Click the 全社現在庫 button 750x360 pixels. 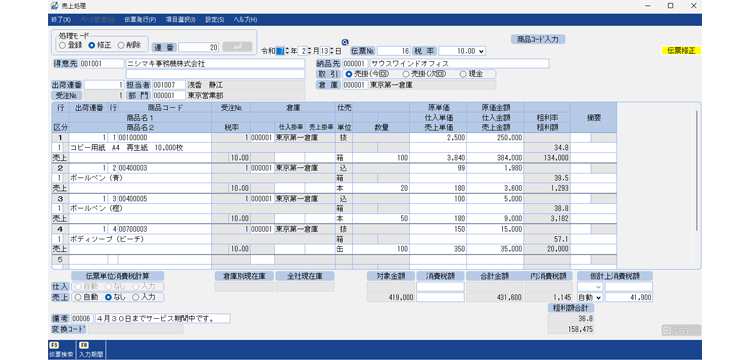coord(305,276)
